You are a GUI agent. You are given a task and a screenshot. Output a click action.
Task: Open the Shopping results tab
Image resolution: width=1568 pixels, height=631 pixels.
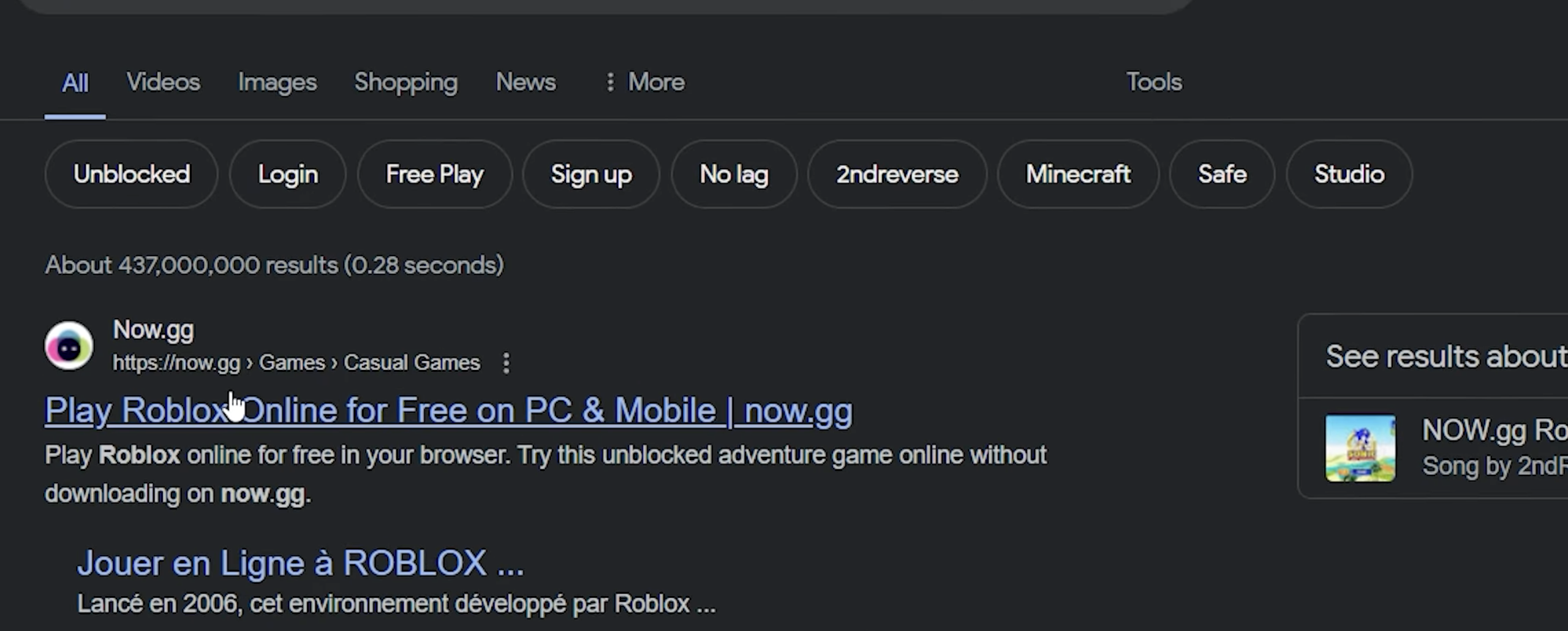(x=405, y=82)
